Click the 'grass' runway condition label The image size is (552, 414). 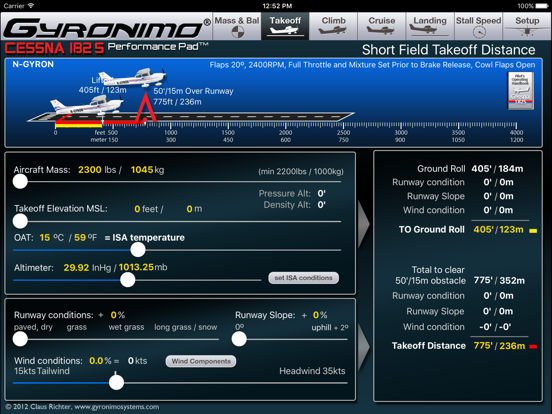pos(77,327)
